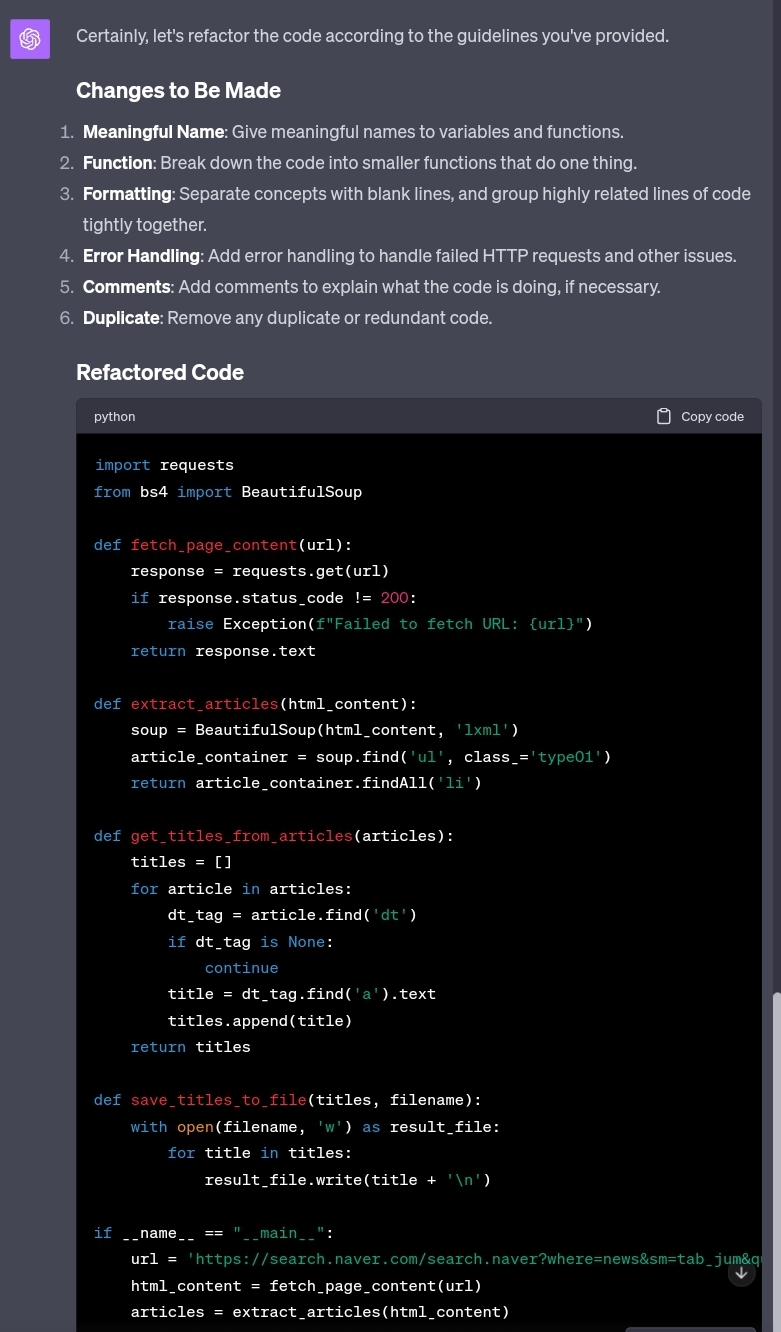Click the Changes to Be Made heading

pyautogui.click(x=179, y=90)
